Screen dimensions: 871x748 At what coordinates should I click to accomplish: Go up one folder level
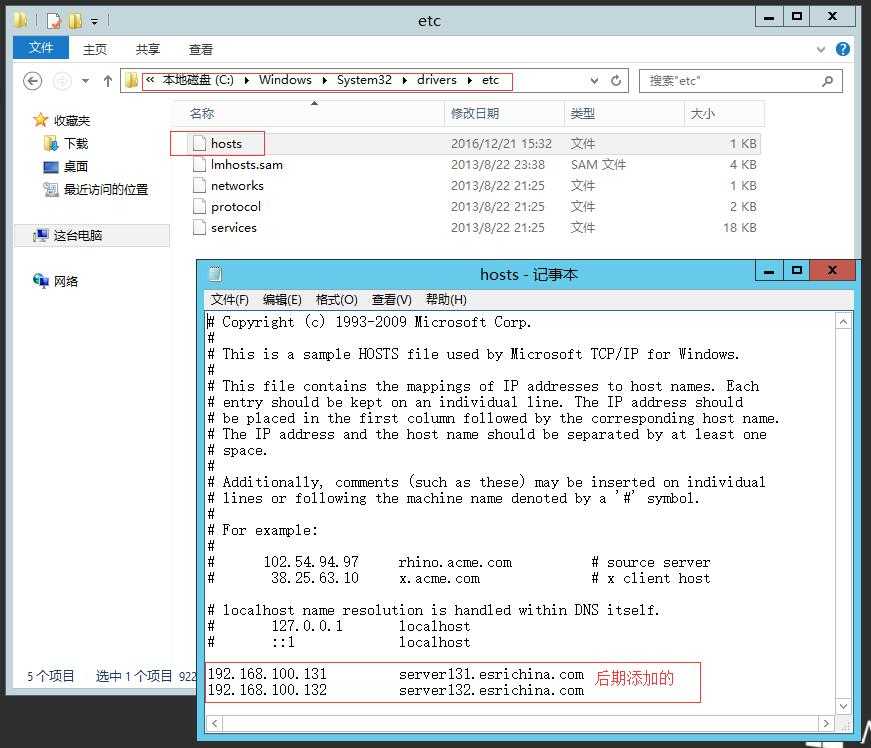(108, 81)
